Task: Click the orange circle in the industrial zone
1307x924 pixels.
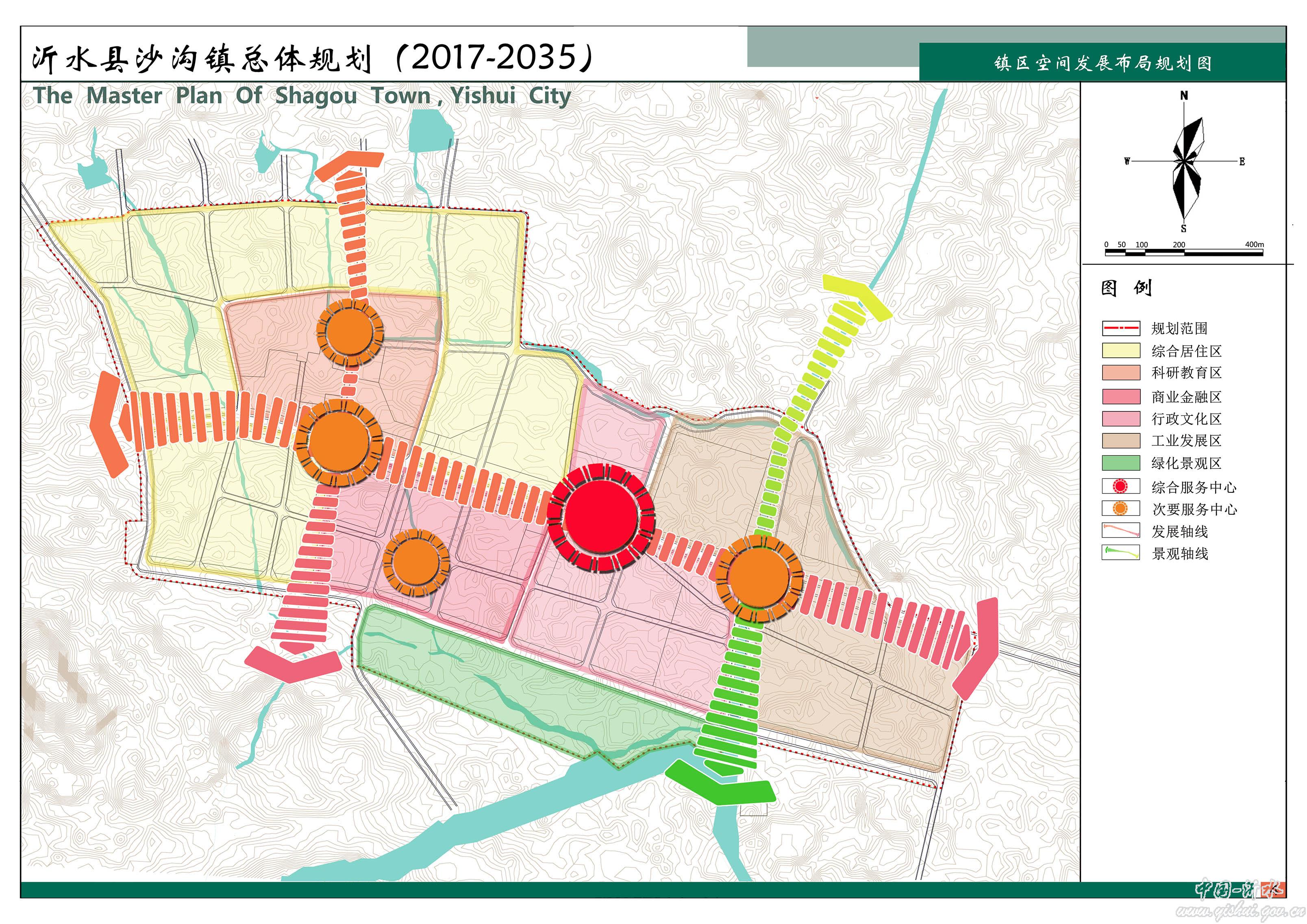Action: (x=759, y=579)
